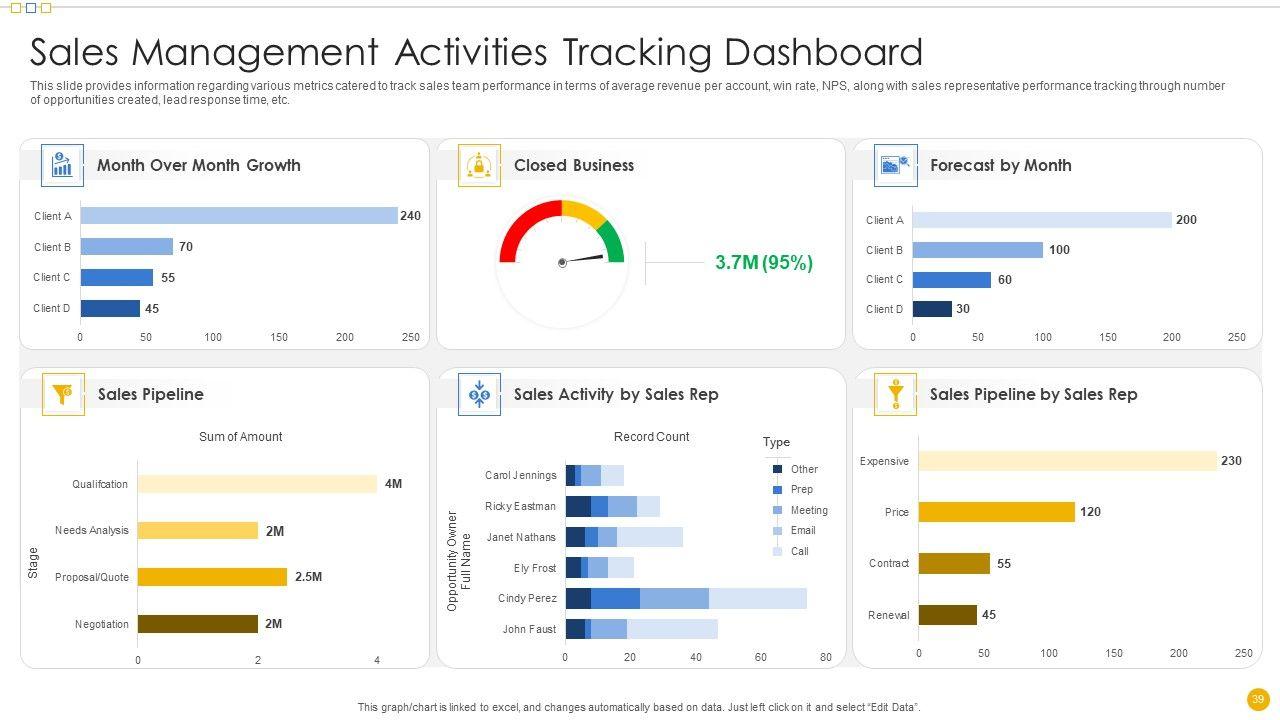This screenshot has height=720, width=1280.
Task: Click the gauge needle in Closed Business
Action: tap(582, 260)
